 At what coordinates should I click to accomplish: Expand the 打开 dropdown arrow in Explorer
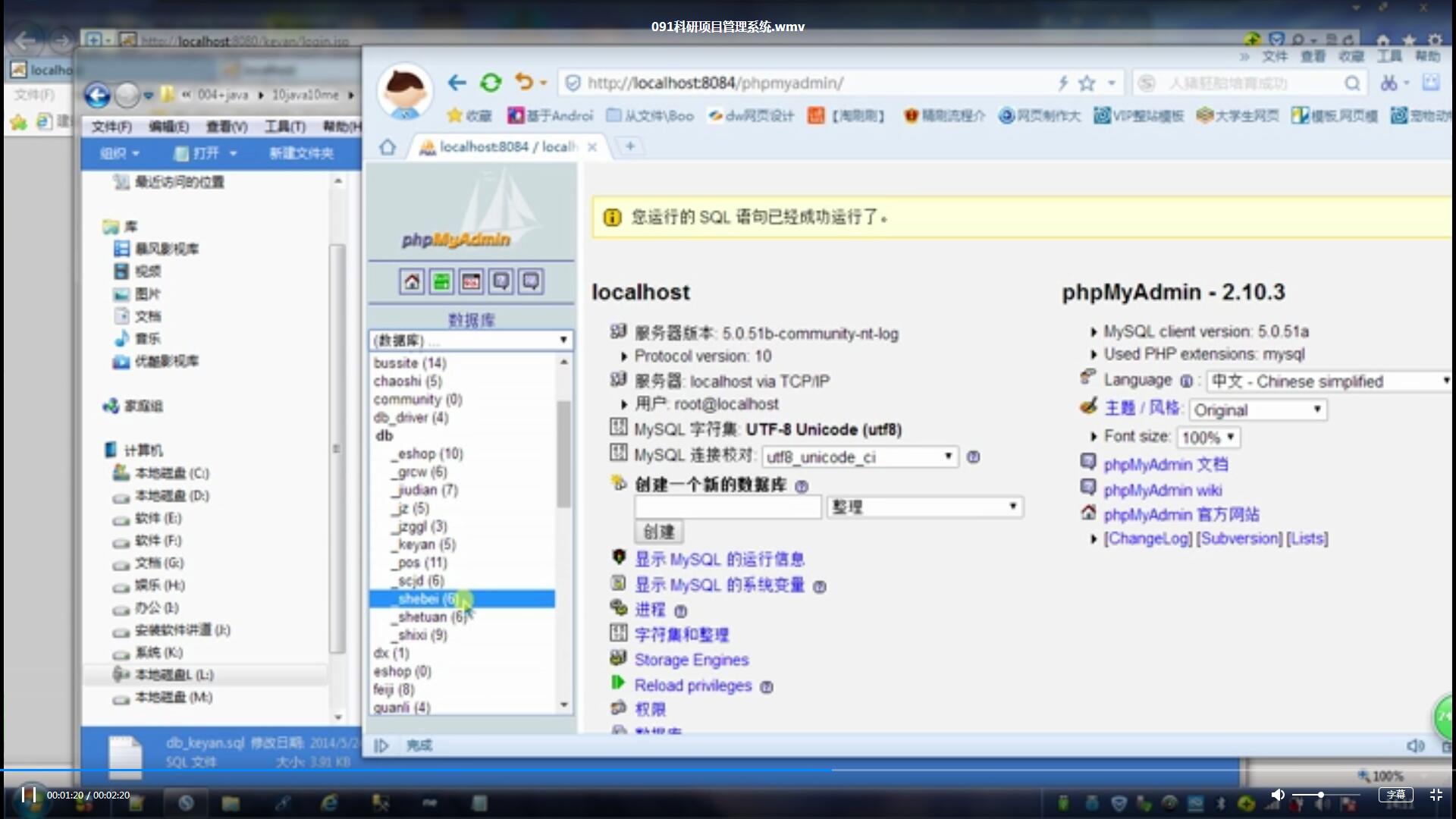233,153
